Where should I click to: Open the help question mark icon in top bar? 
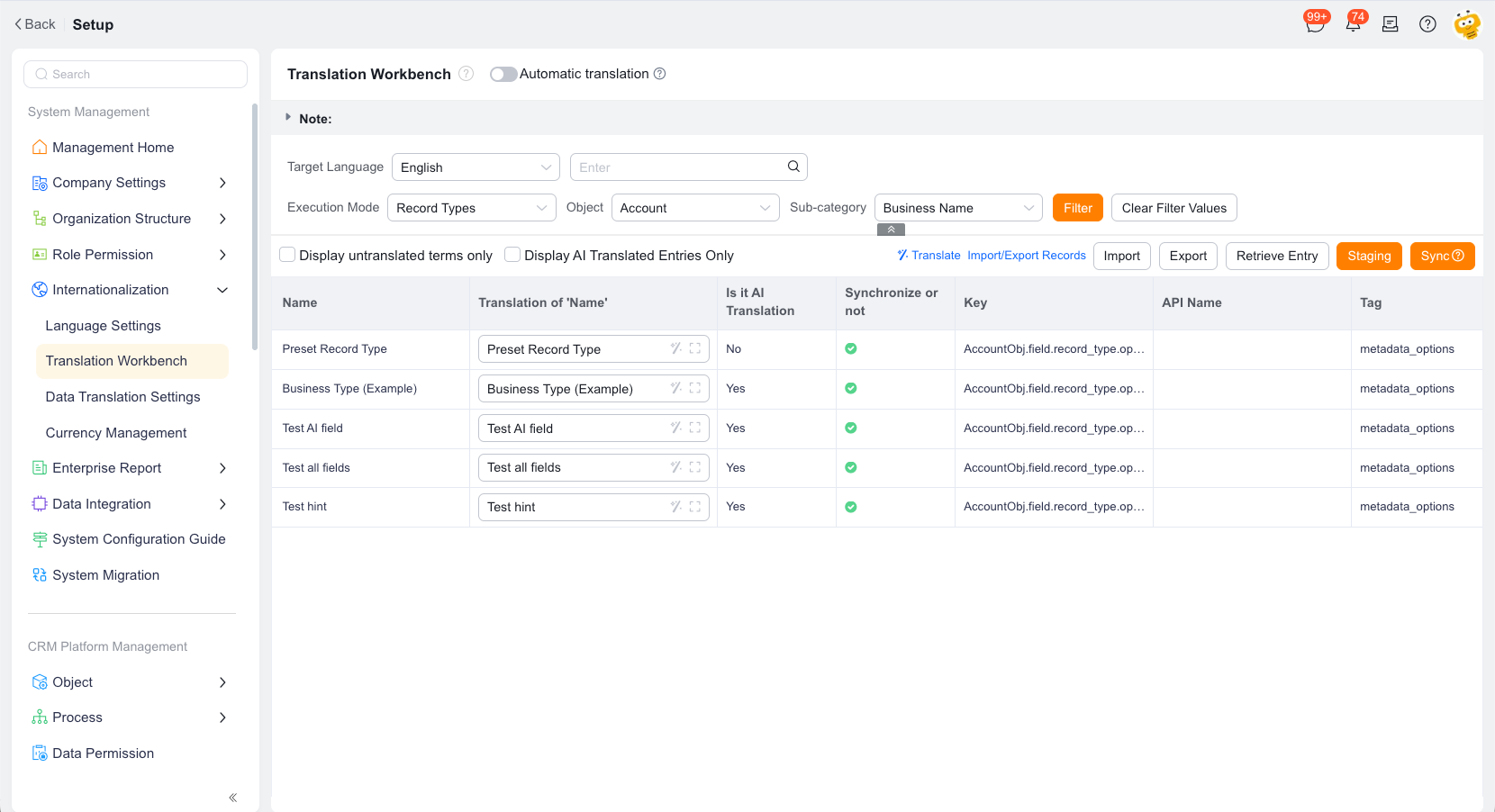click(1427, 24)
